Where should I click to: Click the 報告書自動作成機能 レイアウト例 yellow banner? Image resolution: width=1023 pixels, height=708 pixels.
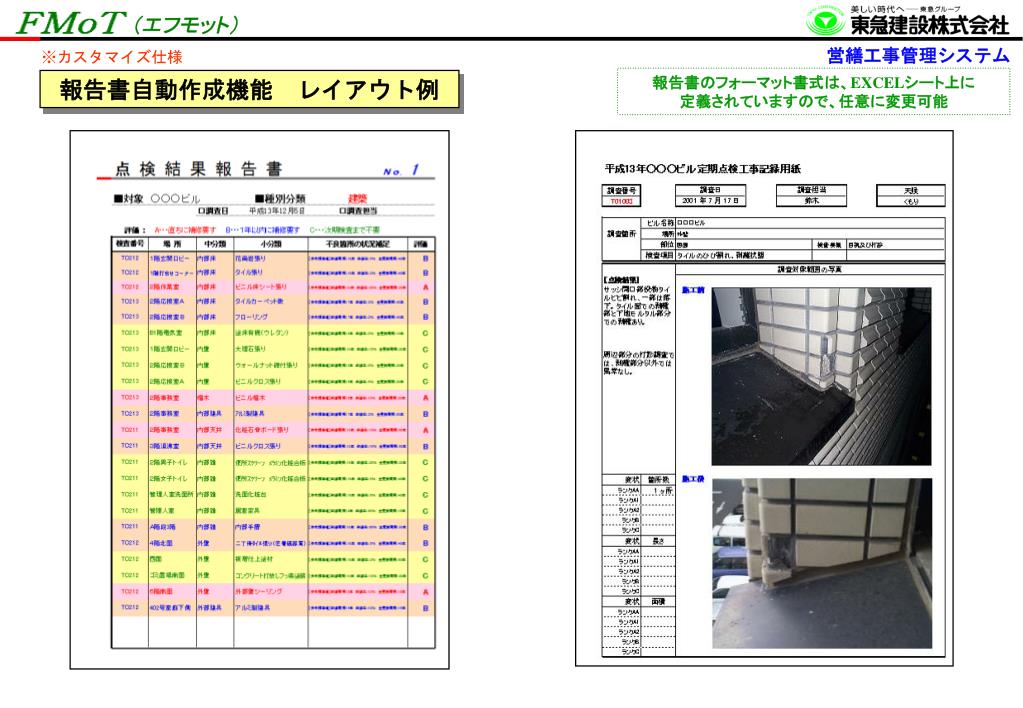[249, 89]
